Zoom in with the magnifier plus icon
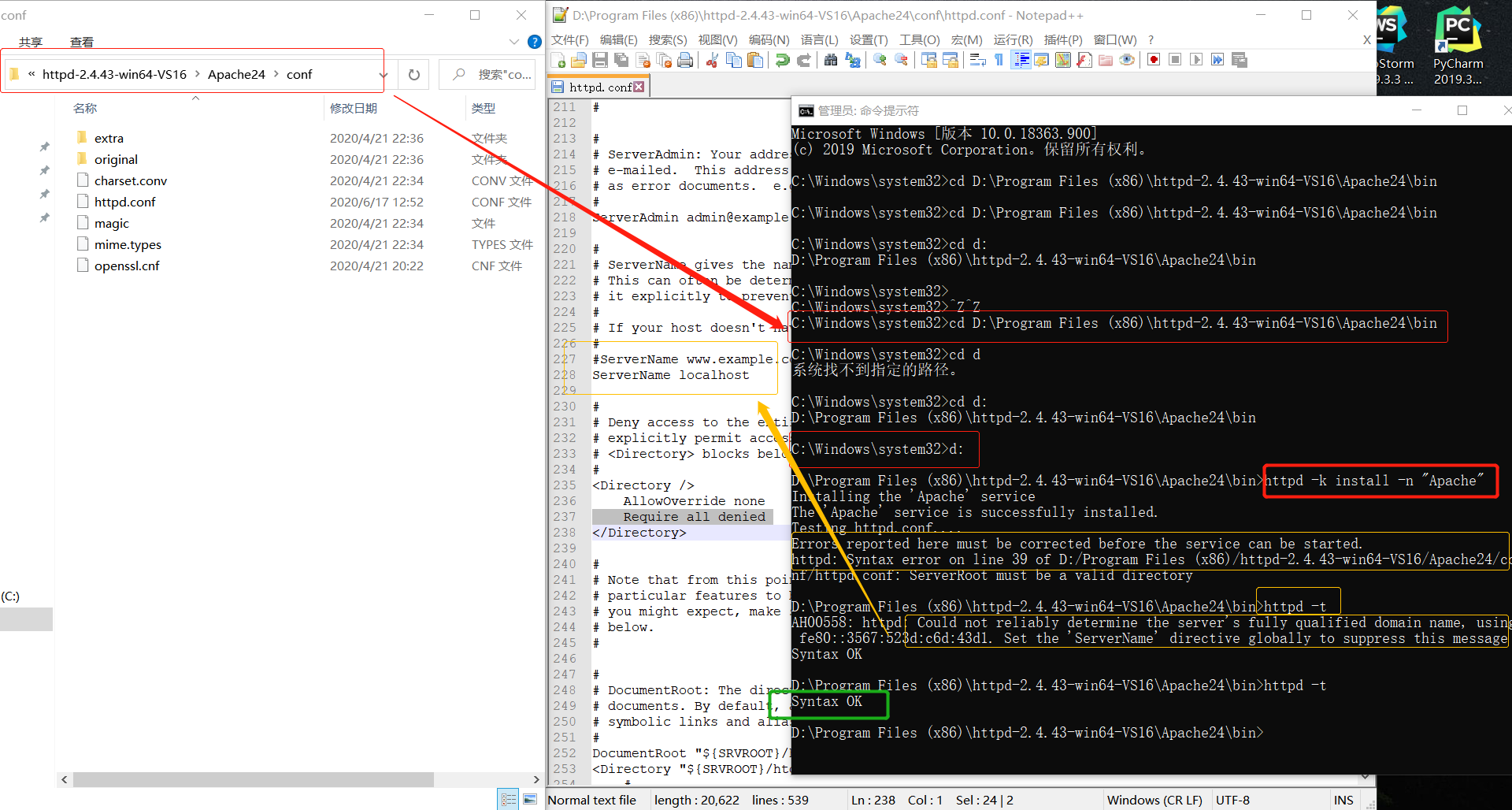The image size is (1512, 810). (x=880, y=60)
